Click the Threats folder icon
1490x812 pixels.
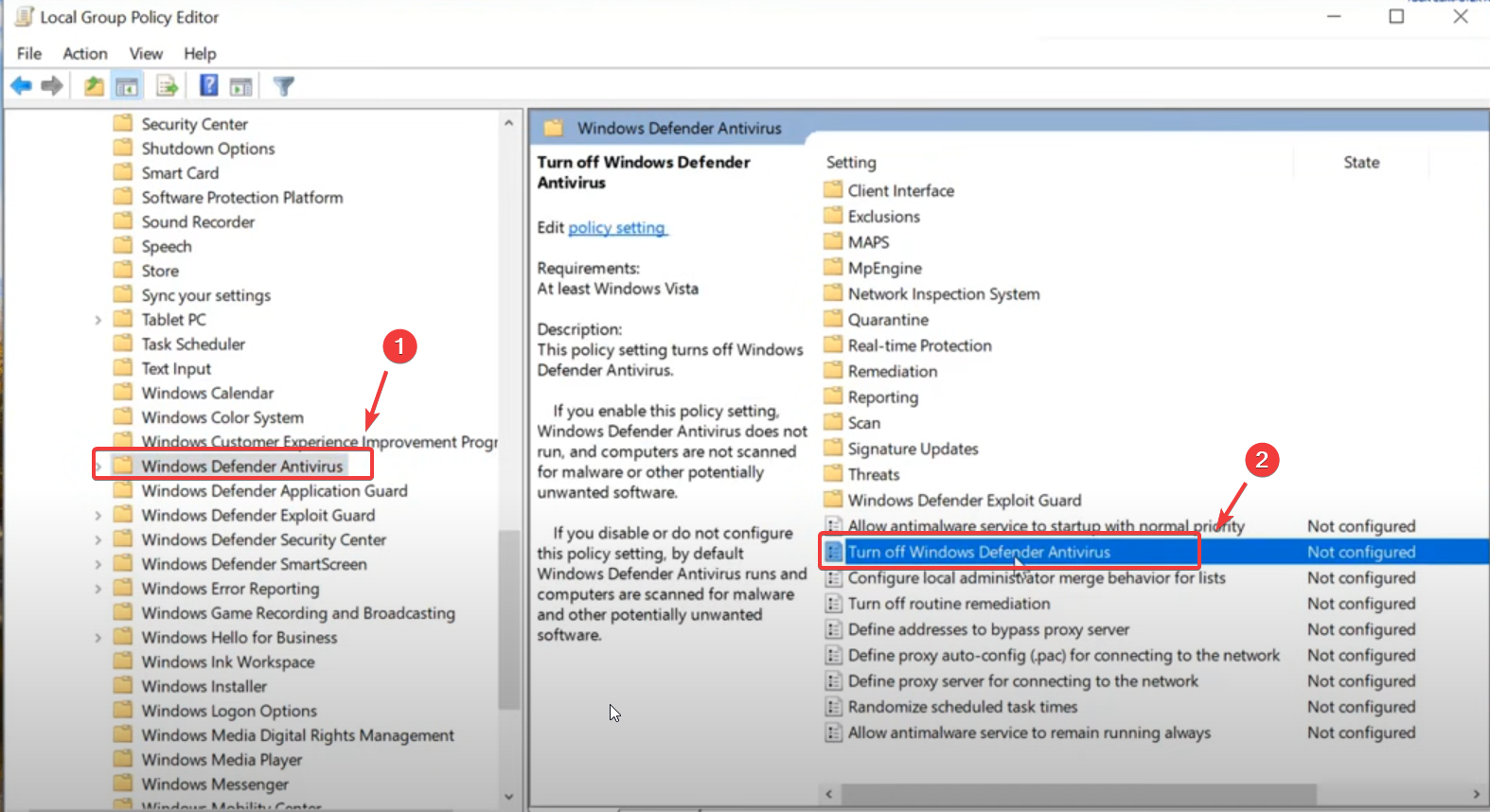pos(833,474)
